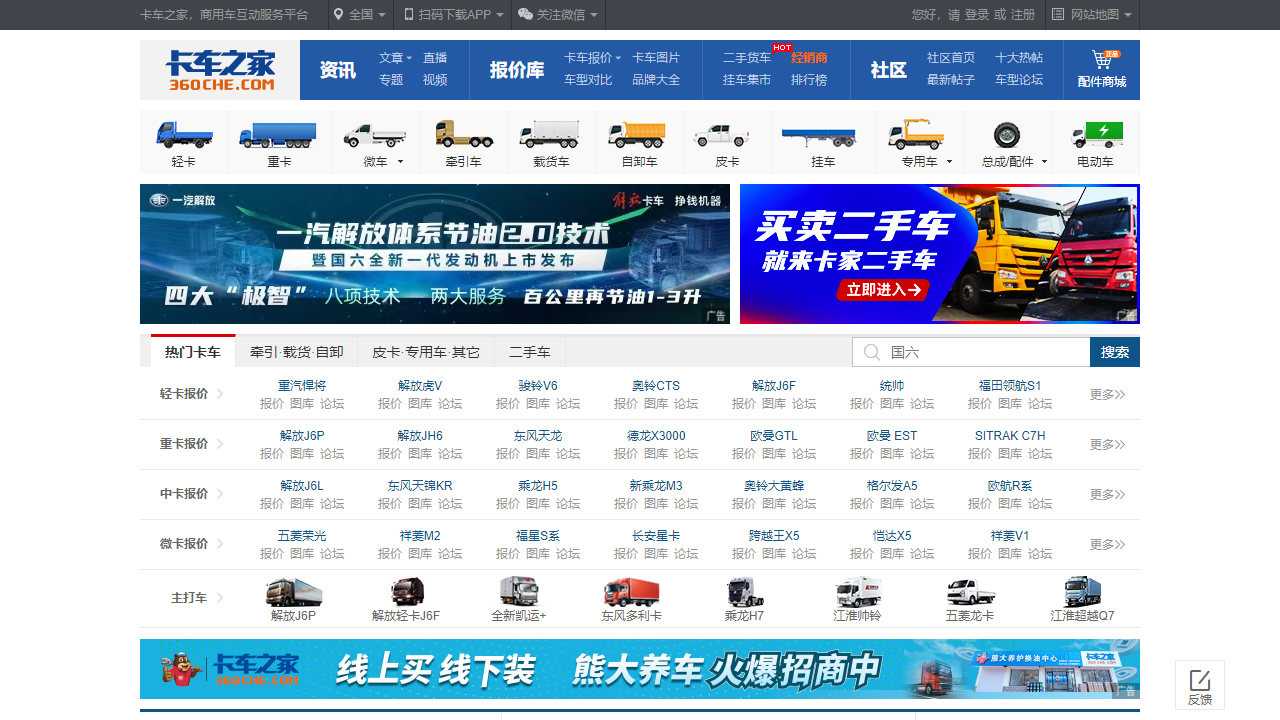The width and height of the screenshot is (1280, 720).
Task: Open the 资讯 main navigation item
Action: click(338, 70)
